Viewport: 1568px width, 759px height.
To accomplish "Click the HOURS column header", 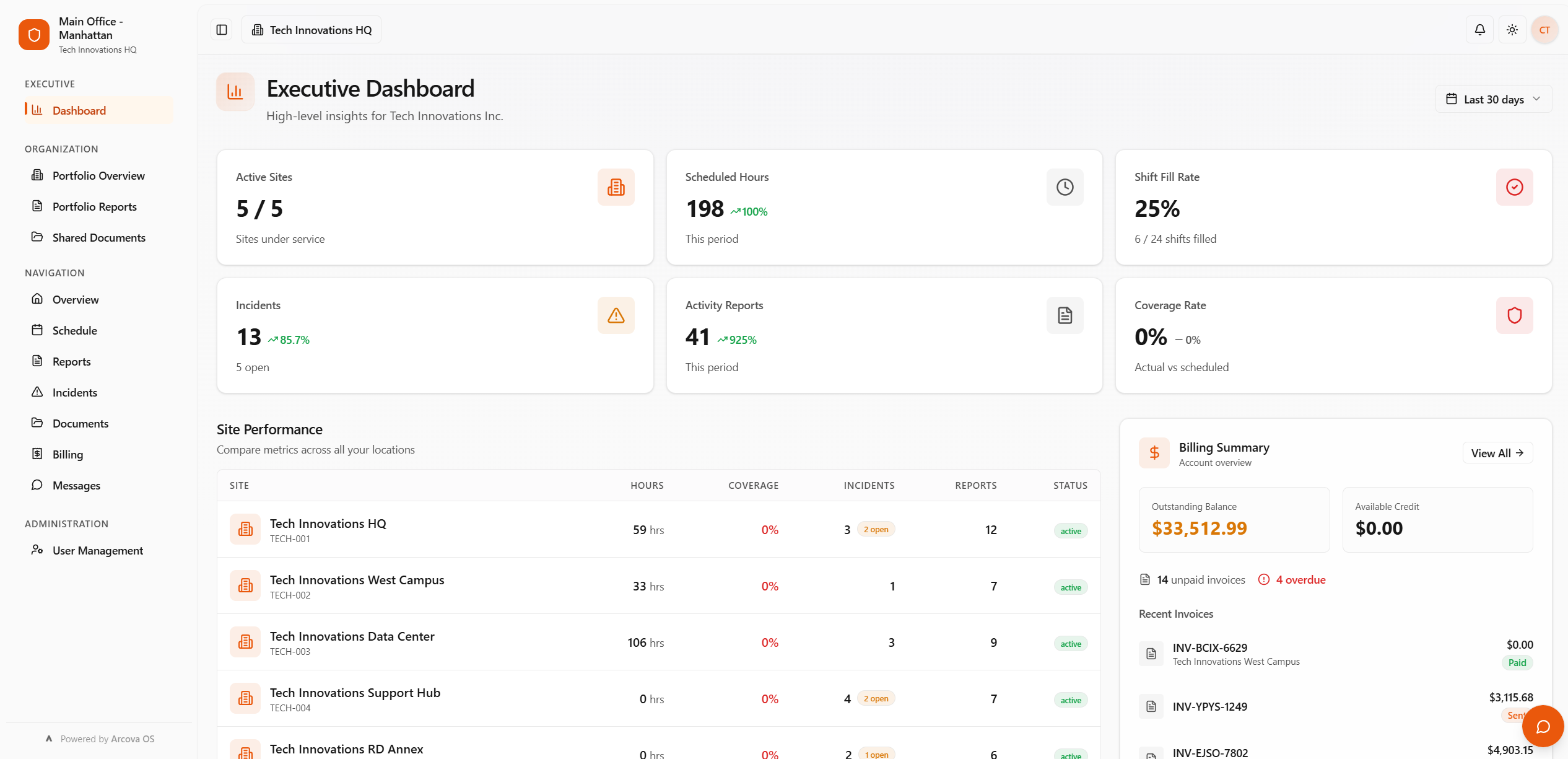I will pos(647,485).
